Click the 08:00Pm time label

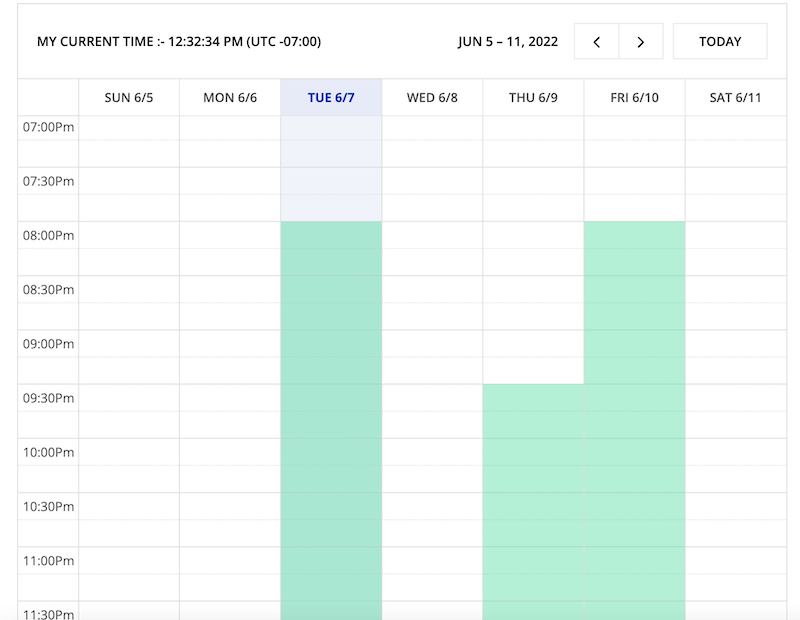coord(48,235)
